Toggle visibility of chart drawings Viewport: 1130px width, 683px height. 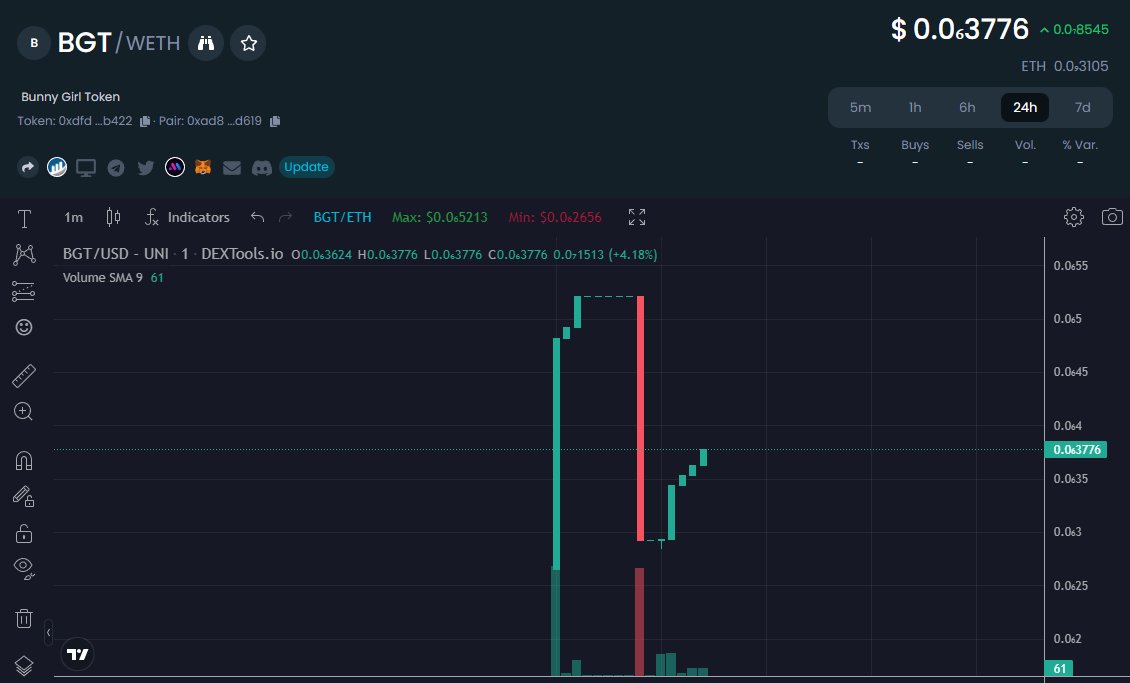tap(24, 568)
